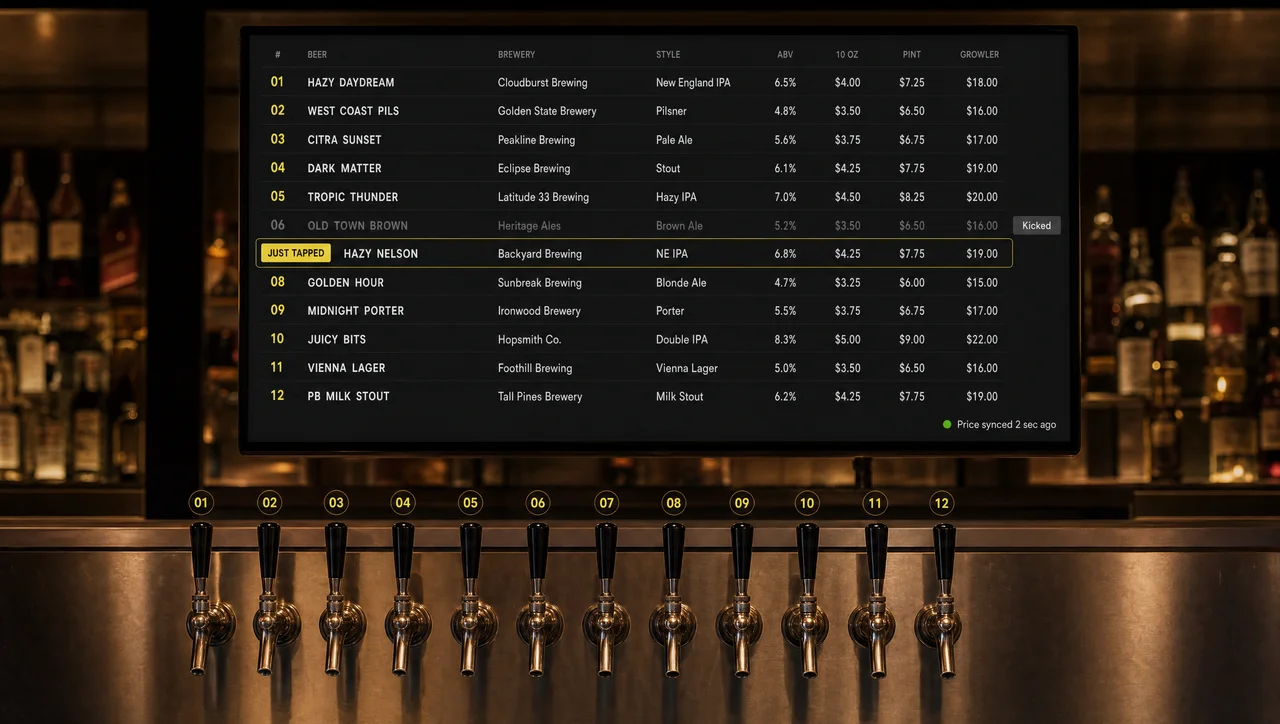The height and width of the screenshot is (724, 1280).
Task: Click the 10 OZ column header
Action: 847,55
